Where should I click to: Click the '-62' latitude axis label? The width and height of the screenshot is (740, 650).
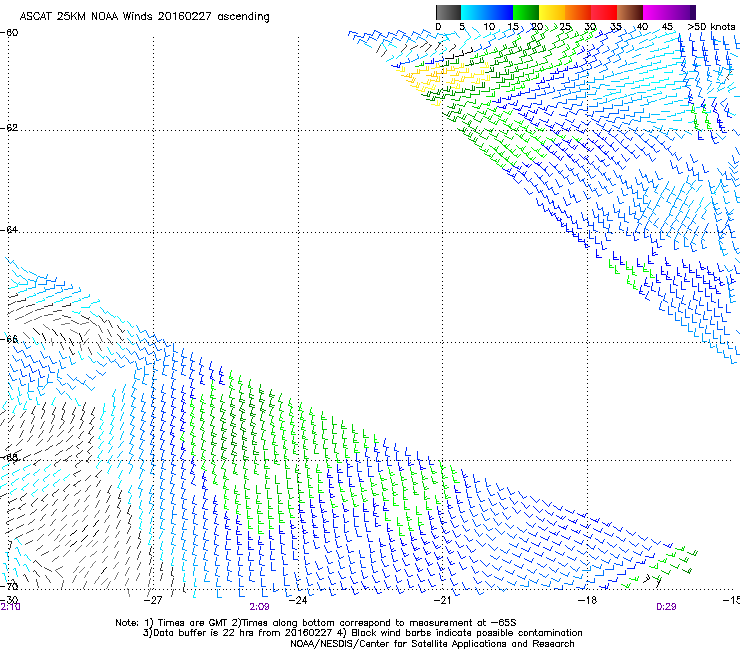click(x=9, y=128)
